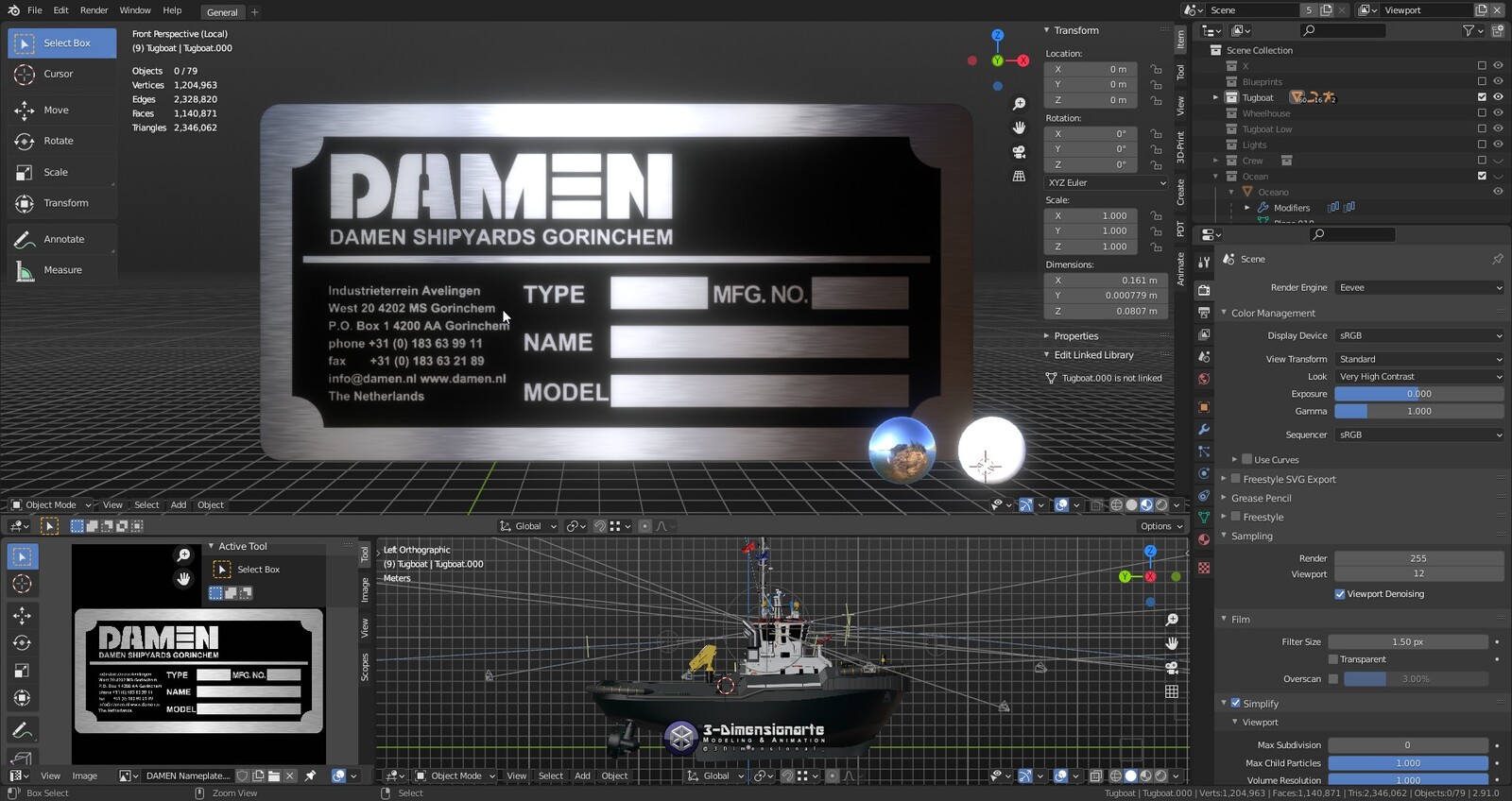Enable the Transparent film checkbox

tap(1333, 659)
